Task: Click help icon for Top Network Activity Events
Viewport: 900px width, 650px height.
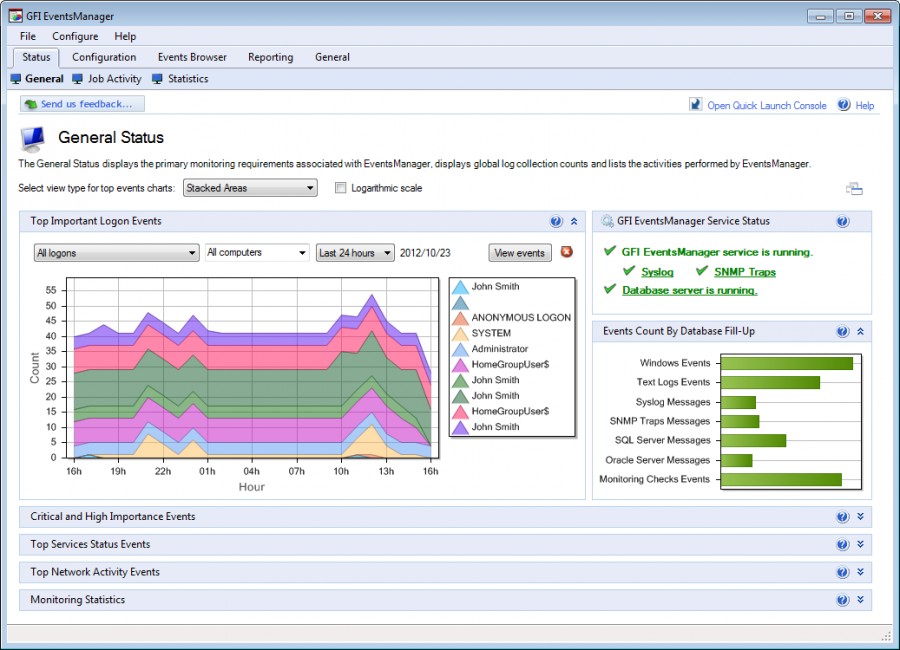Action: coord(842,572)
